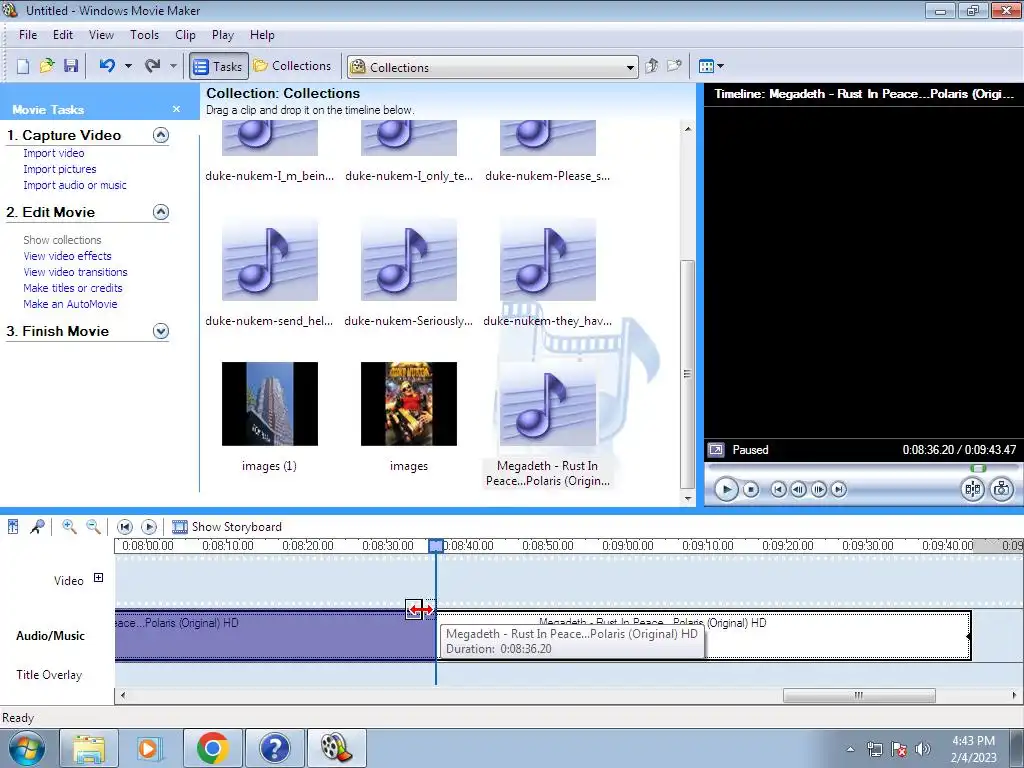The height and width of the screenshot is (768, 1024).
Task: Create a new project with the blank page icon
Action: click(x=23, y=66)
